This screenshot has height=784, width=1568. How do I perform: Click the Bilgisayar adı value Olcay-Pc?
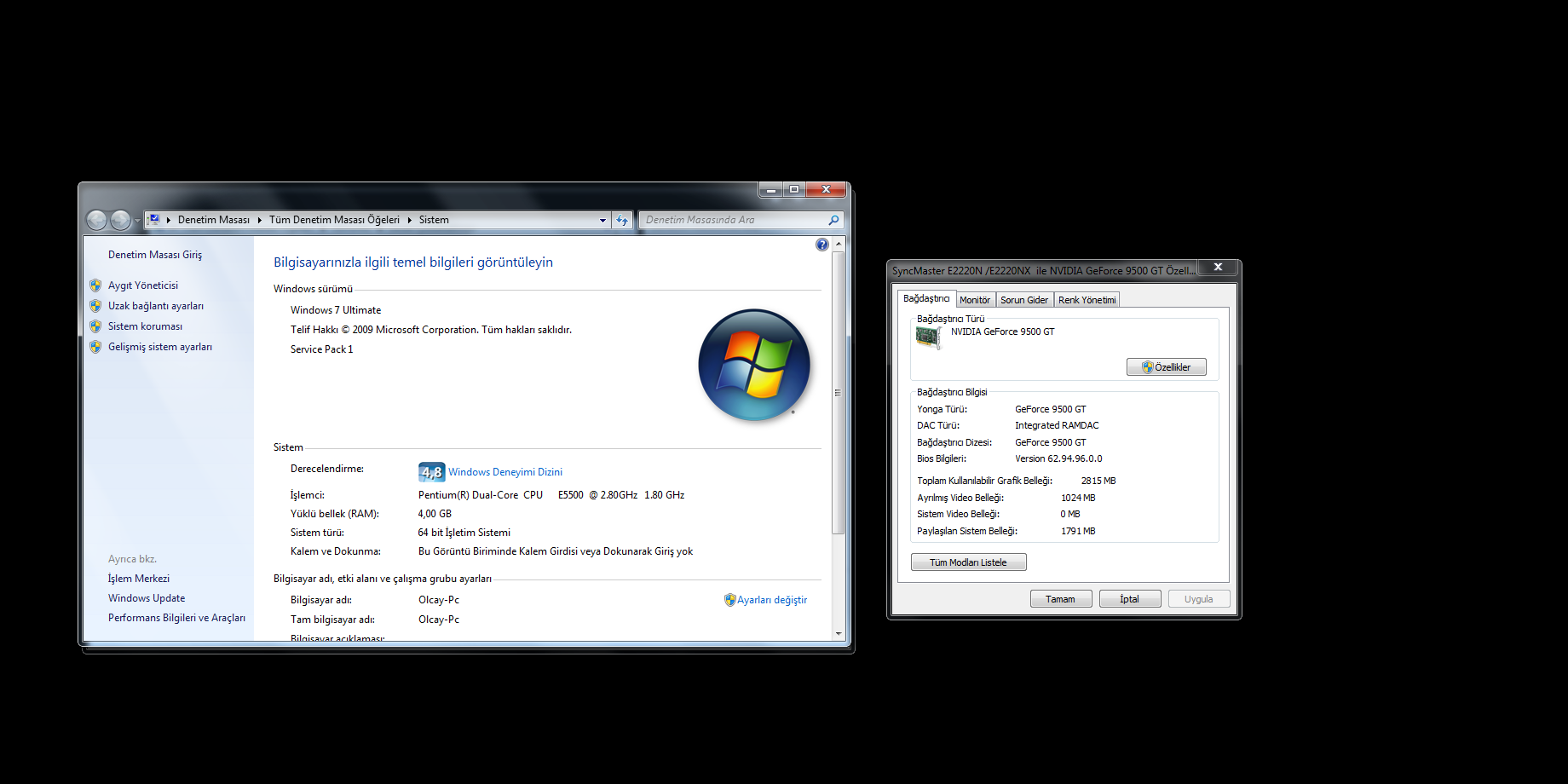(x=439, y=600)
